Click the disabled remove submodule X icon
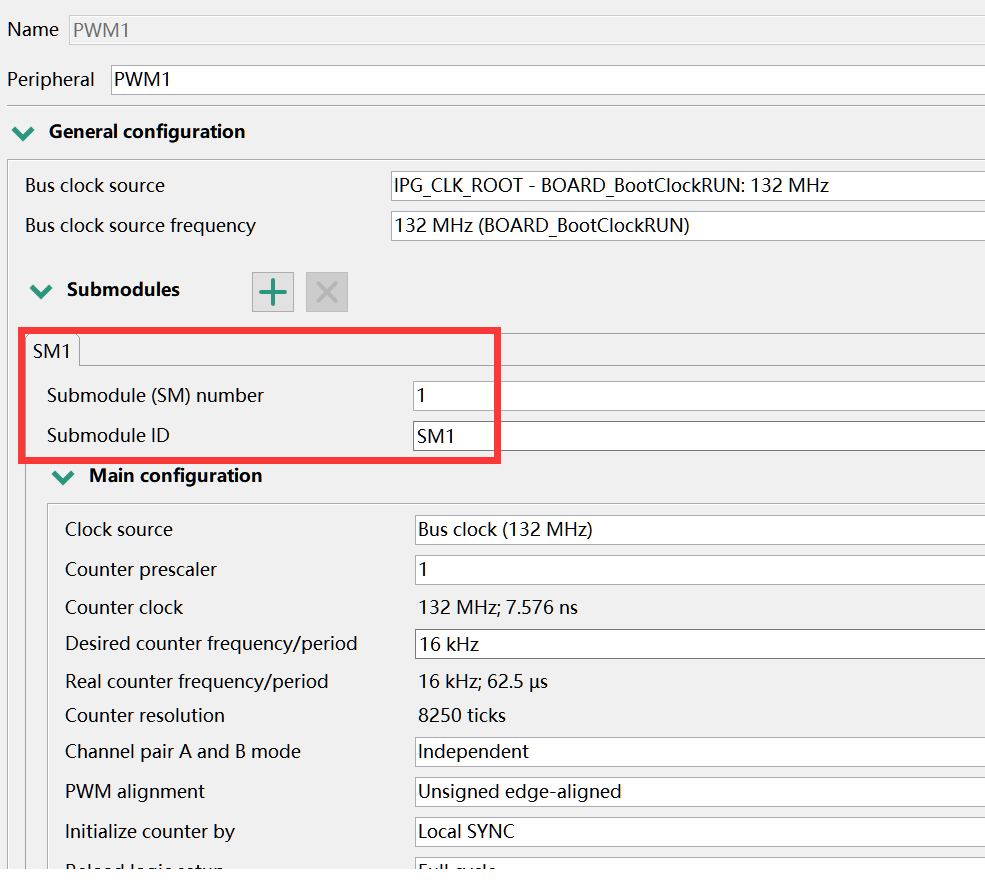The height and width of the screenshot is (882, 985). (327, 292)
